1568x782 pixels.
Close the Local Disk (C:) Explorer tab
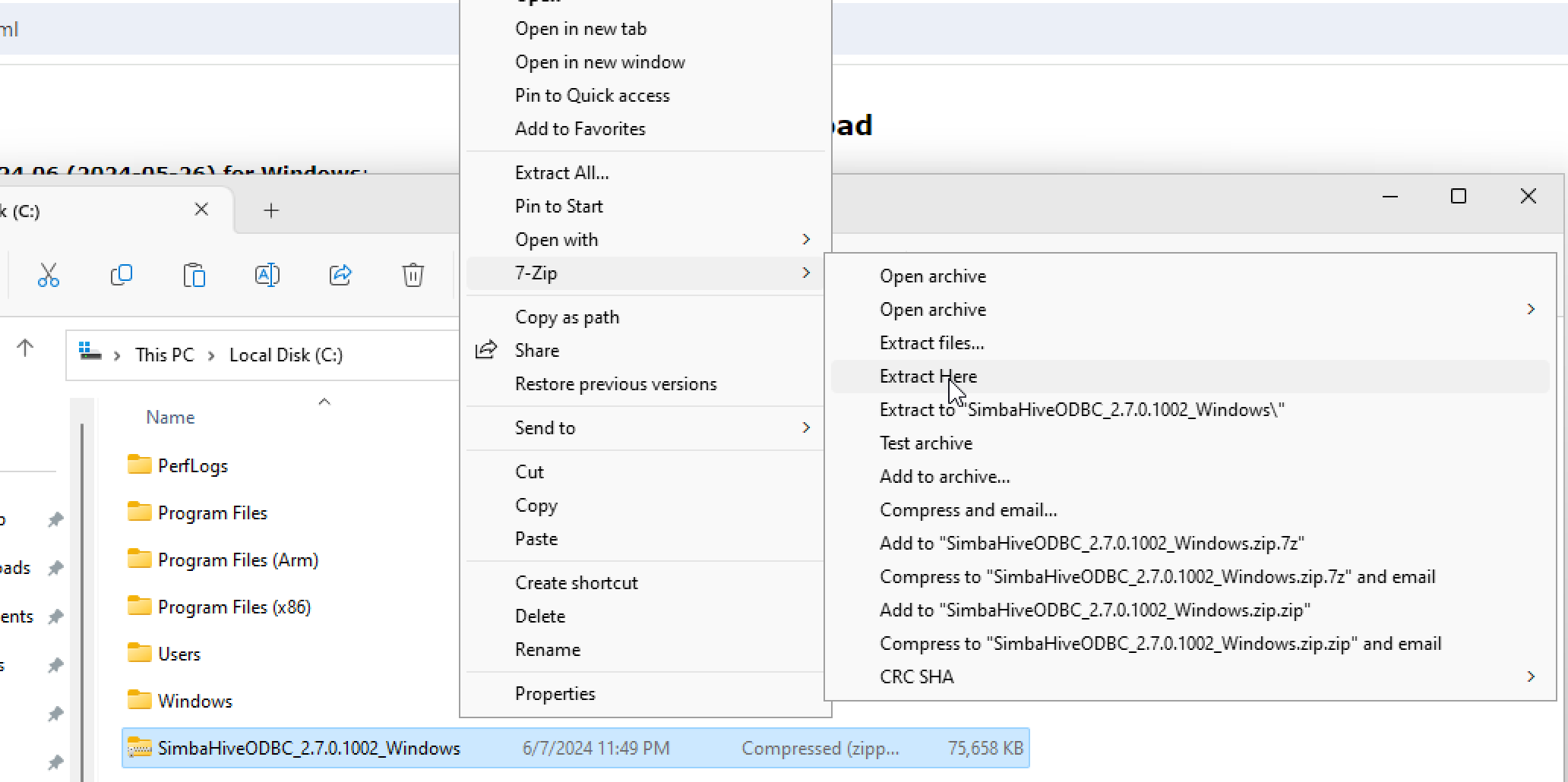click(x=201, y=210)
